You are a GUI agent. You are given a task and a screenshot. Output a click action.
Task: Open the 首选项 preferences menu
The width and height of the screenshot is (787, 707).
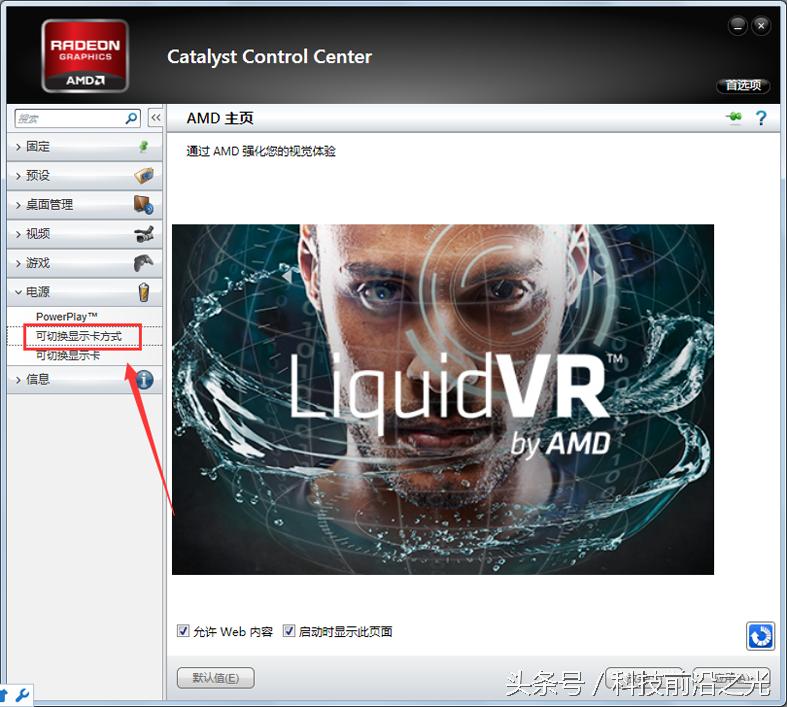click(x=743, y=85)
